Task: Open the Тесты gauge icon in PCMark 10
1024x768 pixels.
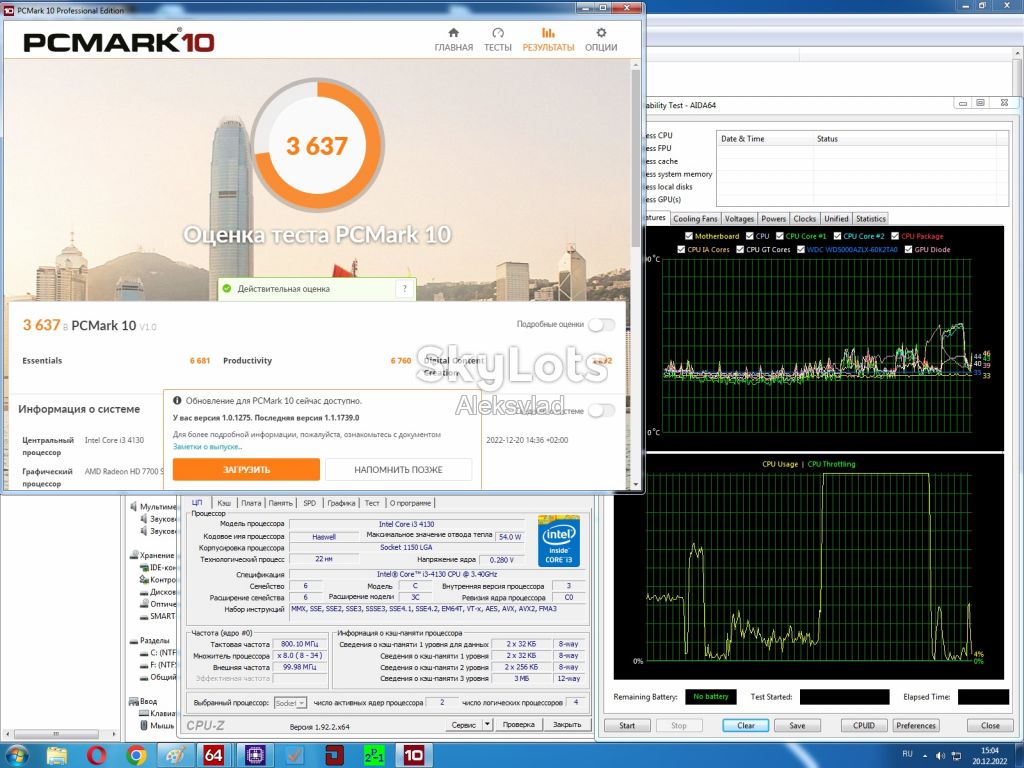Action: [498, 33]
